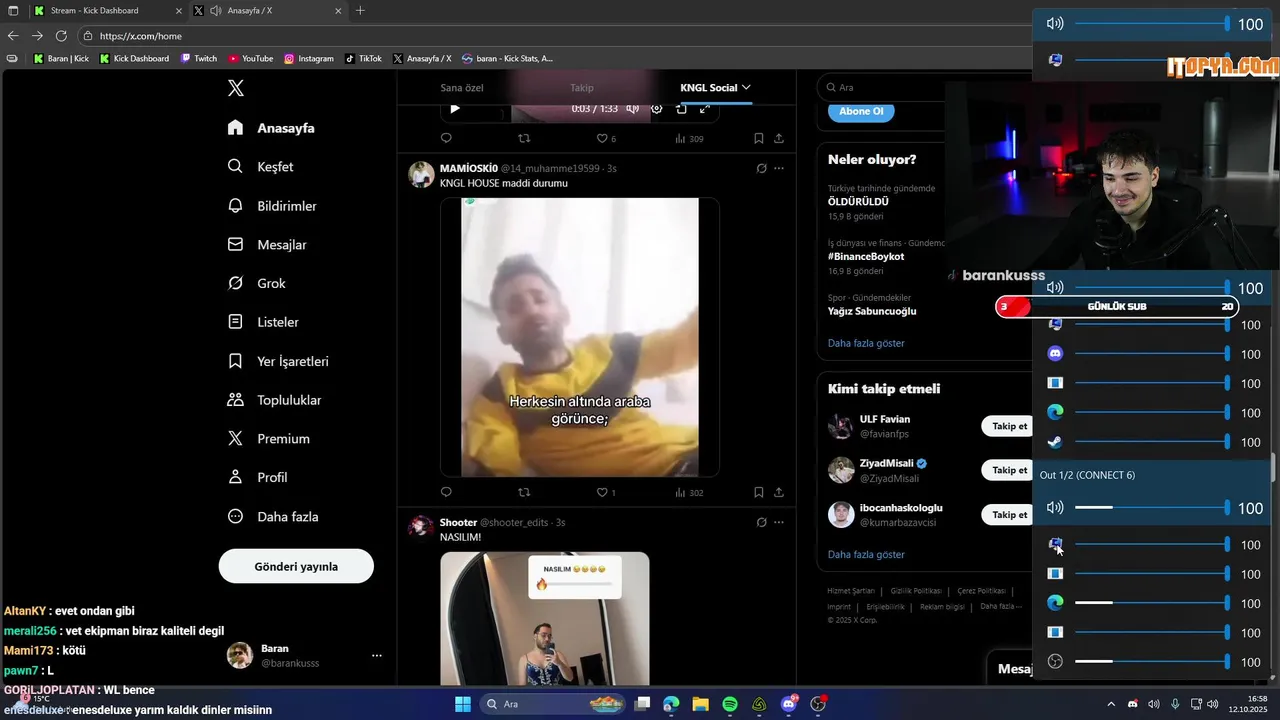Open Baran account menu dots

[377, 656]
